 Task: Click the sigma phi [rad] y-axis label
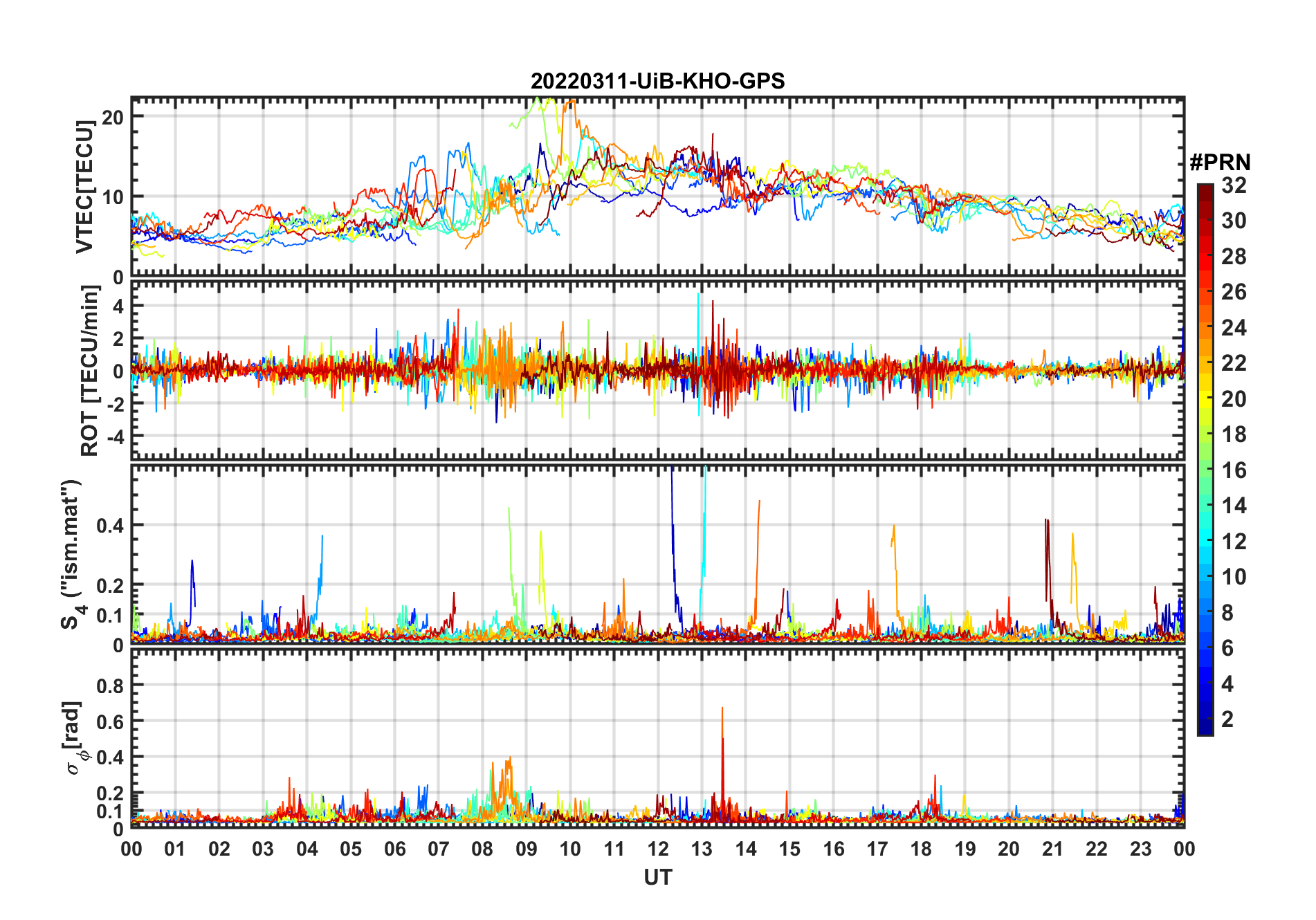[74, 738]
